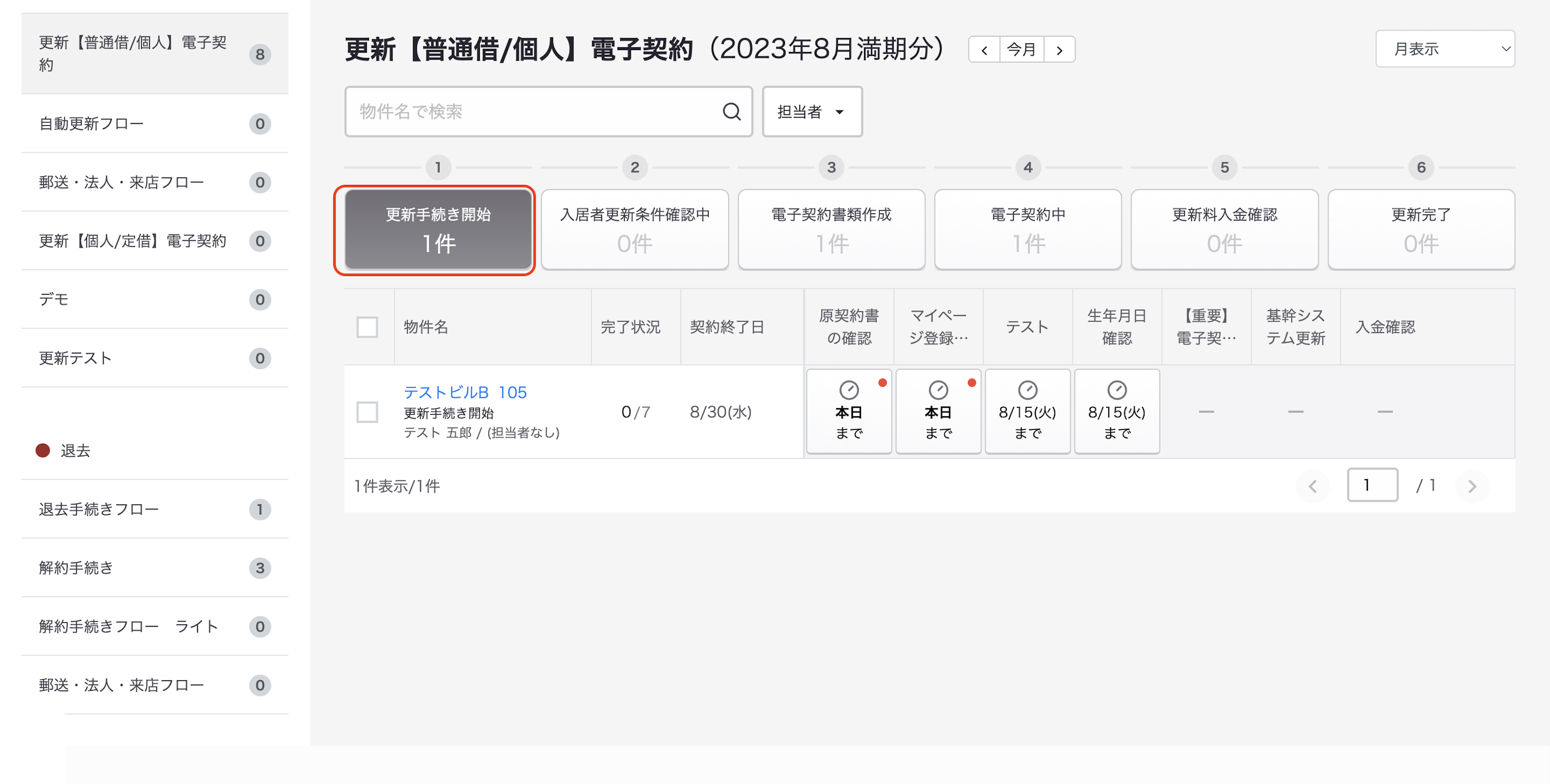Screen dimensions: 1550x784
Task: Select 更新手続き開始 step card
Action: click(438, 230)
